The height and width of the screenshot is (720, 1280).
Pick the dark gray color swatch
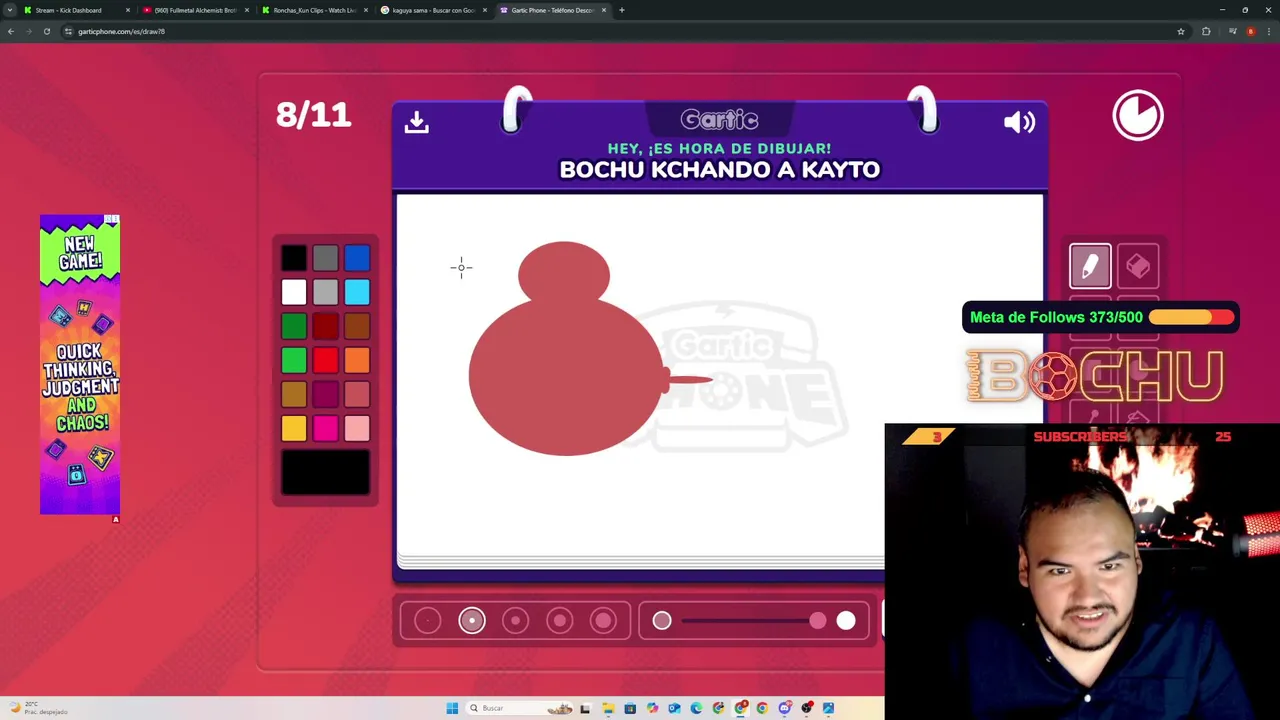click(x=325, y=259)
